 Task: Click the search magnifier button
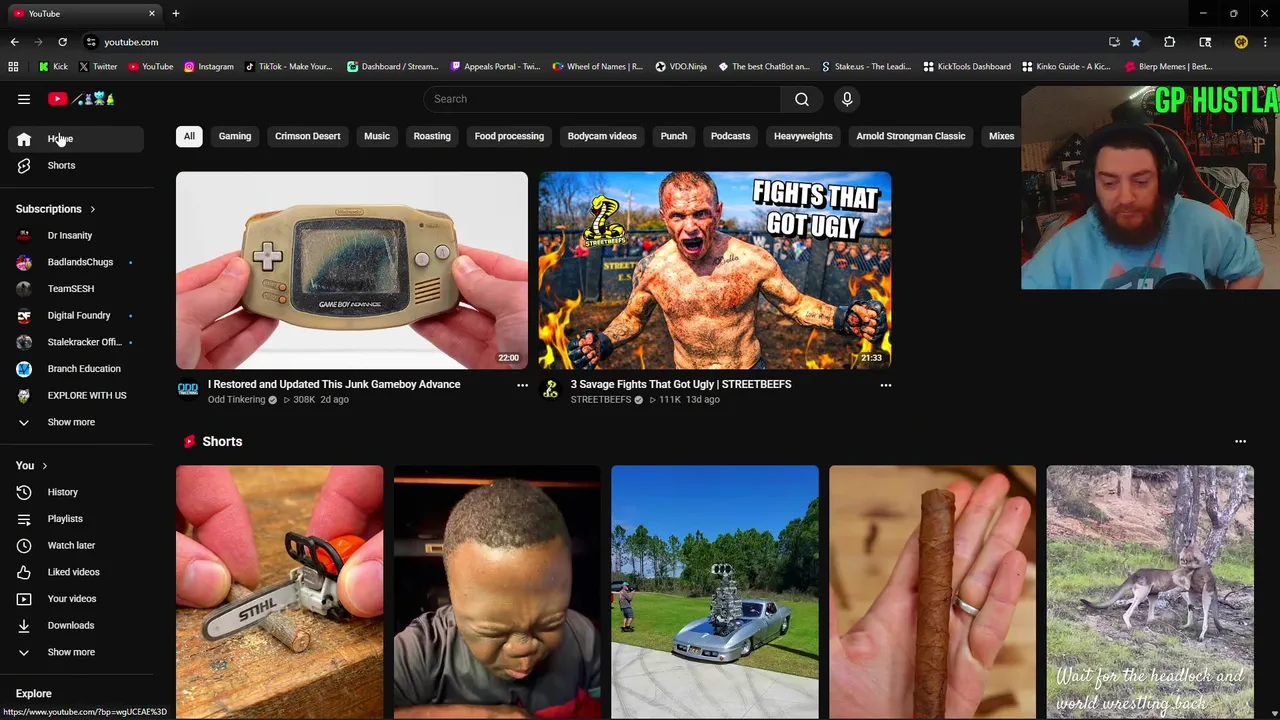(x=802, y=99)
